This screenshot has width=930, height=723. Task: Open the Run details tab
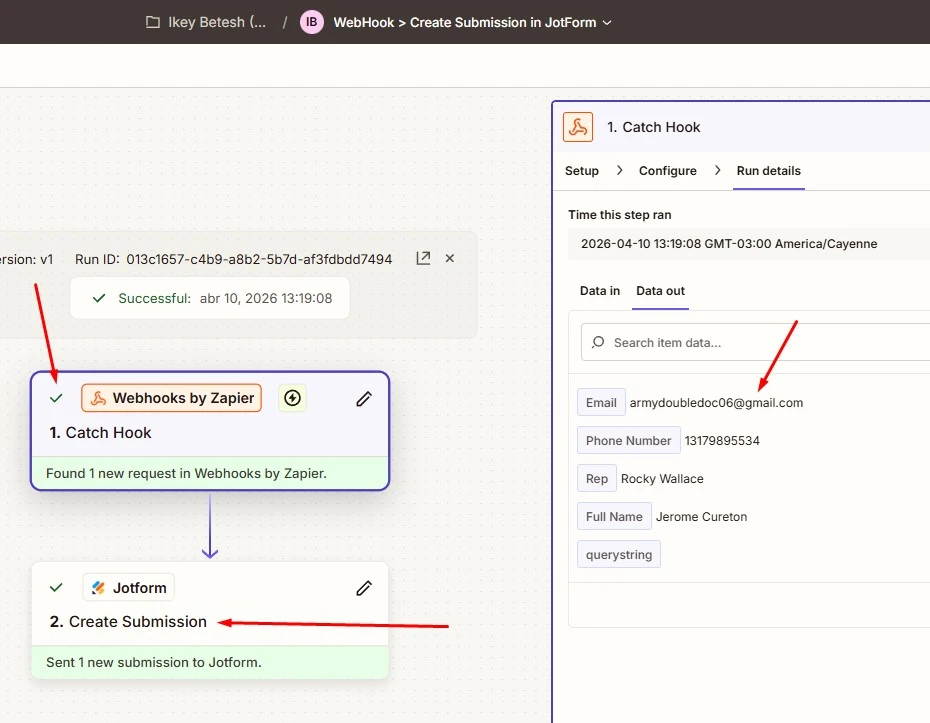point(768,171)
